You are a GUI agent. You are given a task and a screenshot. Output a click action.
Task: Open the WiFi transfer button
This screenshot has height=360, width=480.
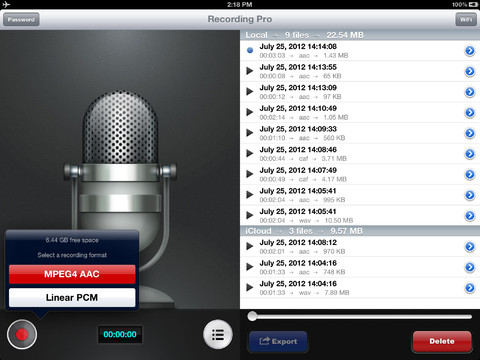coord(466,19)
